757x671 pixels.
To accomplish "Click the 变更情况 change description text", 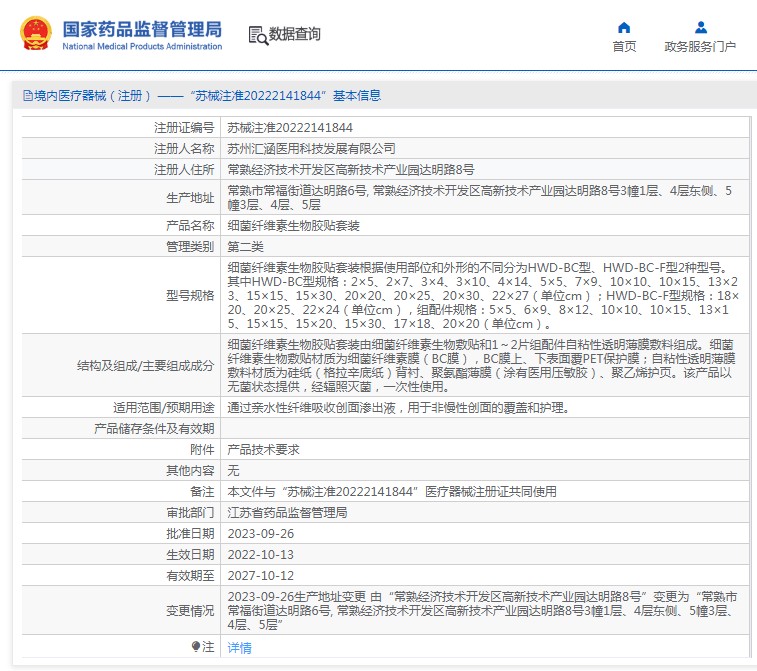I will click(x=482, y=611).
